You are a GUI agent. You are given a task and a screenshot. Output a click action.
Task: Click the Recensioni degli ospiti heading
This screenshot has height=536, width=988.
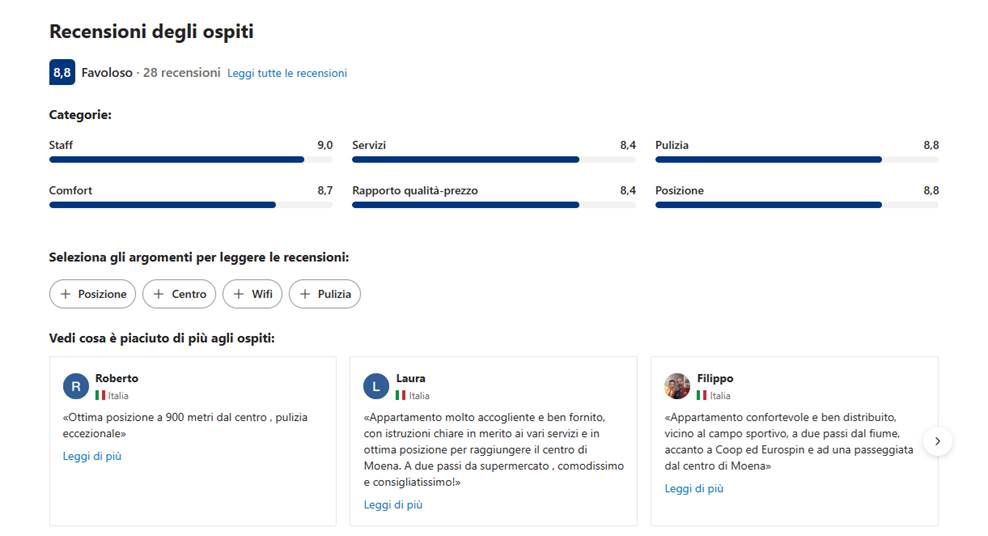click(151, 31)
